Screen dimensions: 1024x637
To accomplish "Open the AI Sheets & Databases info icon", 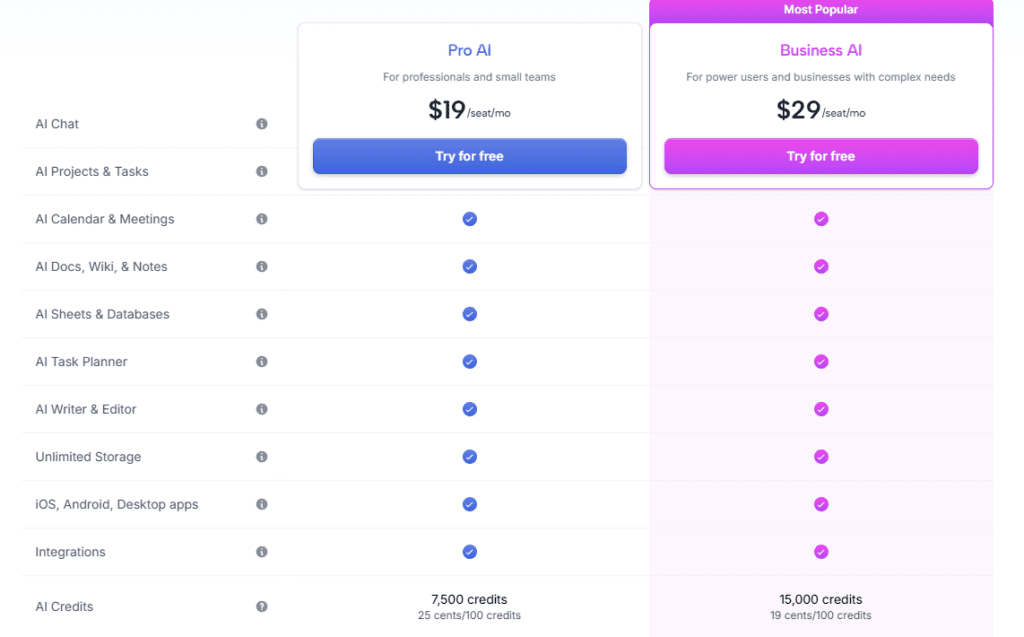I will [x=261, y=314].
